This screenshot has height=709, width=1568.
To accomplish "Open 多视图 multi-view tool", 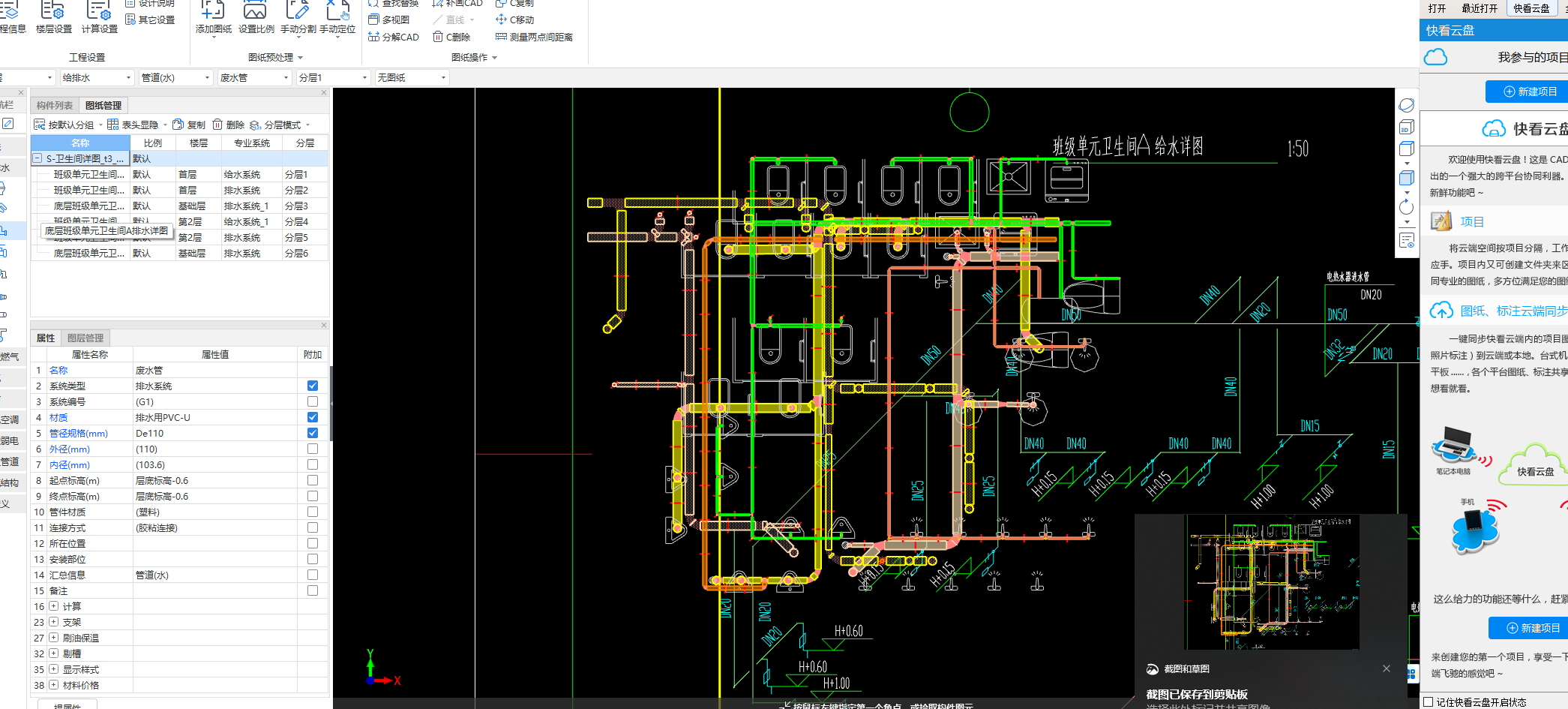I will pos(388,20).
